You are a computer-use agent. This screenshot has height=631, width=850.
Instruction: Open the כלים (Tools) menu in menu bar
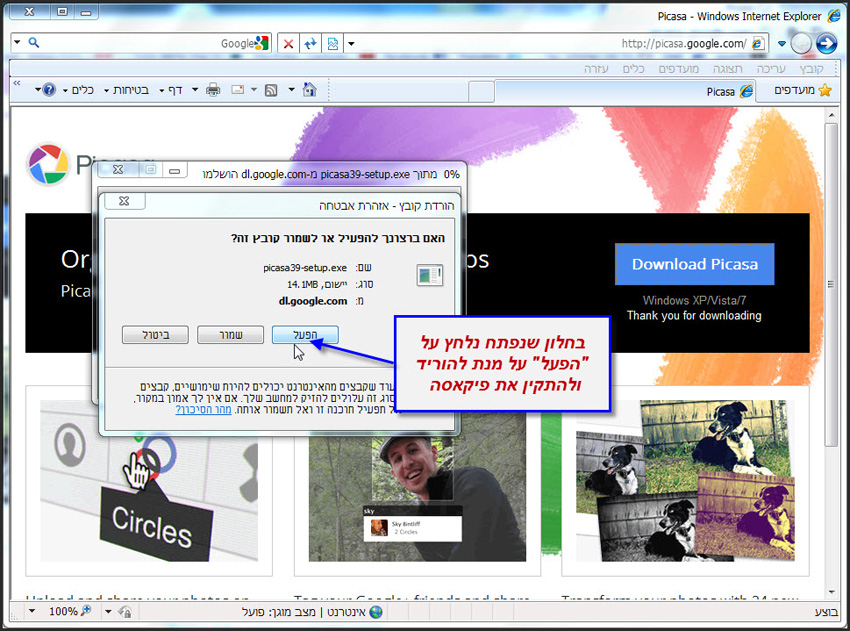pos(634,69)
